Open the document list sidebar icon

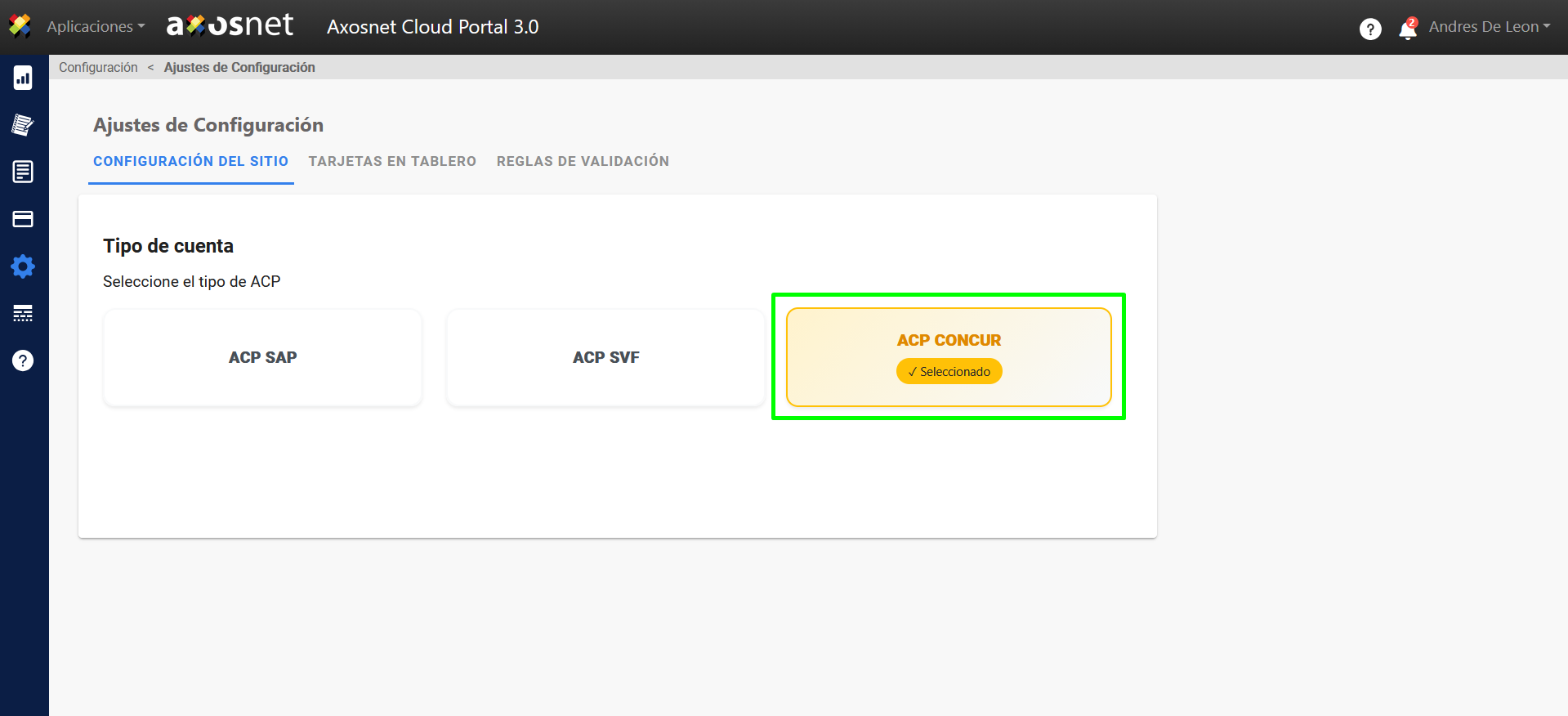click(23, 172)
